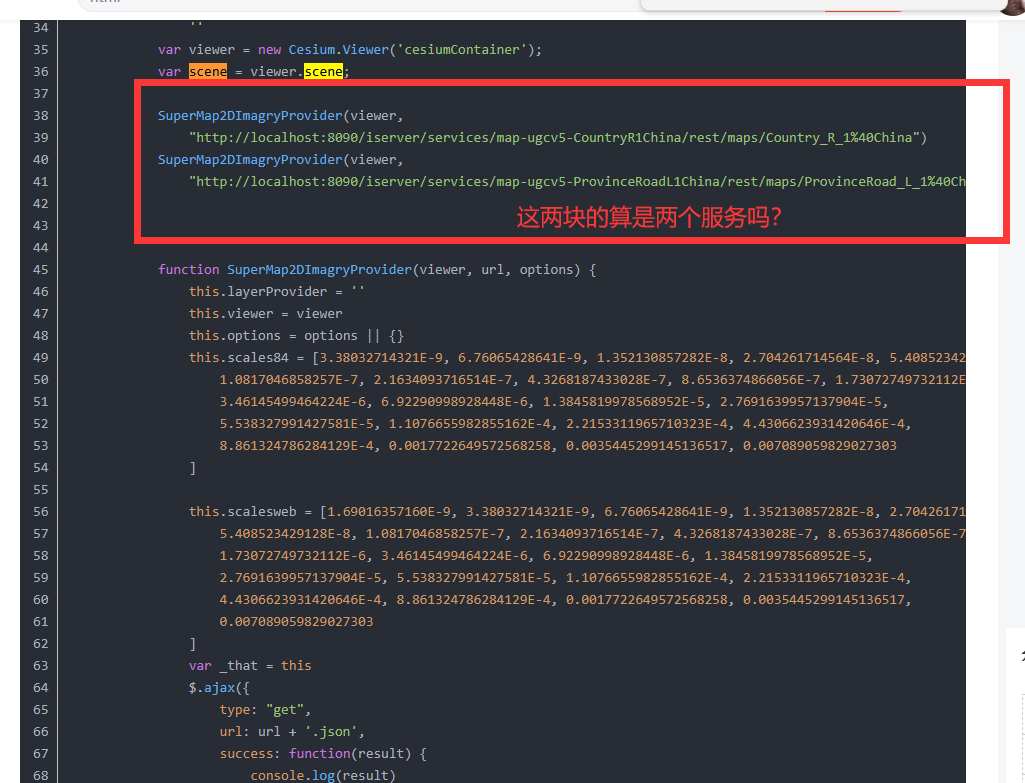This screenshot has height=783, width=1025.
Task: Click the CountryR1China URL string
Action: tap(554, 138)
